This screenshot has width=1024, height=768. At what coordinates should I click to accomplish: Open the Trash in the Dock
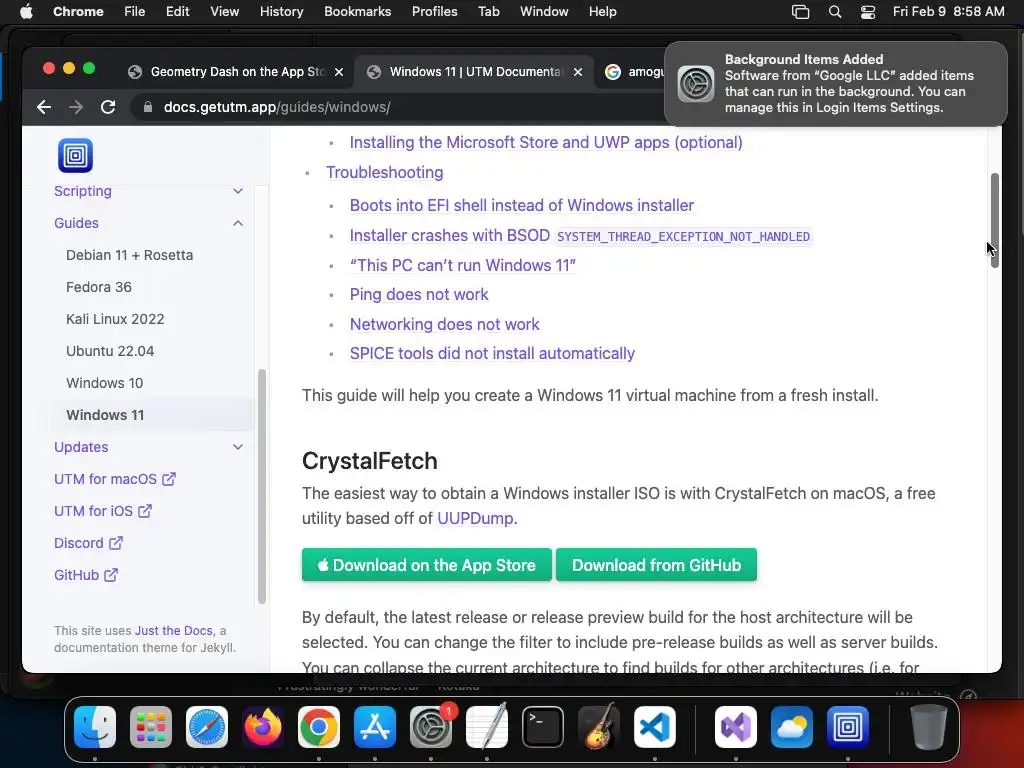929,726
